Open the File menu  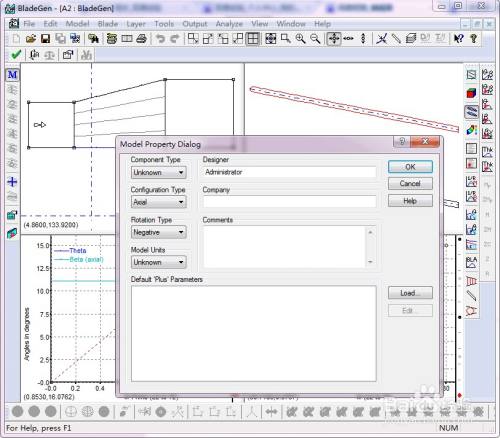click(29, 24)
